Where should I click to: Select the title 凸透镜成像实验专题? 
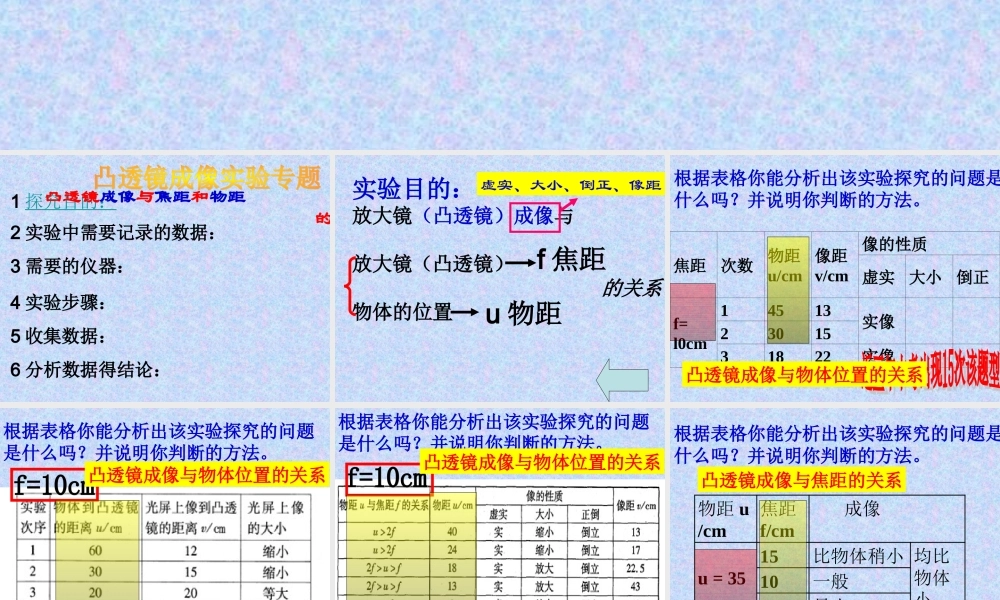pyautogui.click(x=207, y=177)
